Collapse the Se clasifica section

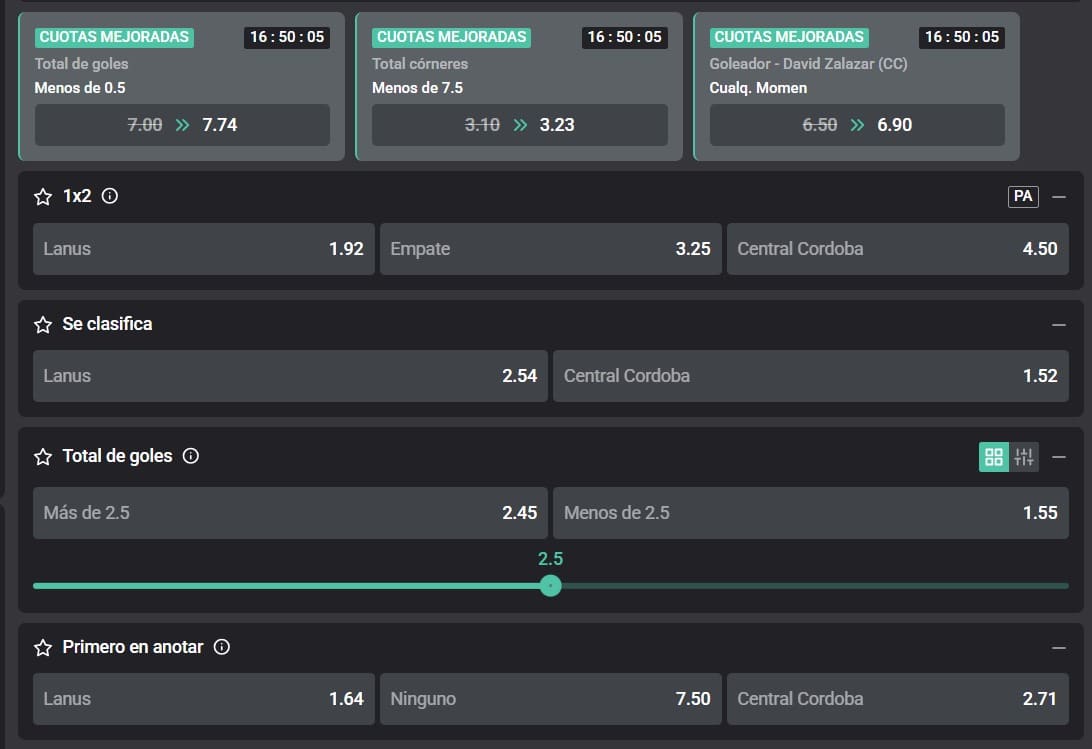pyautogui.click(x=1059, y=325)
